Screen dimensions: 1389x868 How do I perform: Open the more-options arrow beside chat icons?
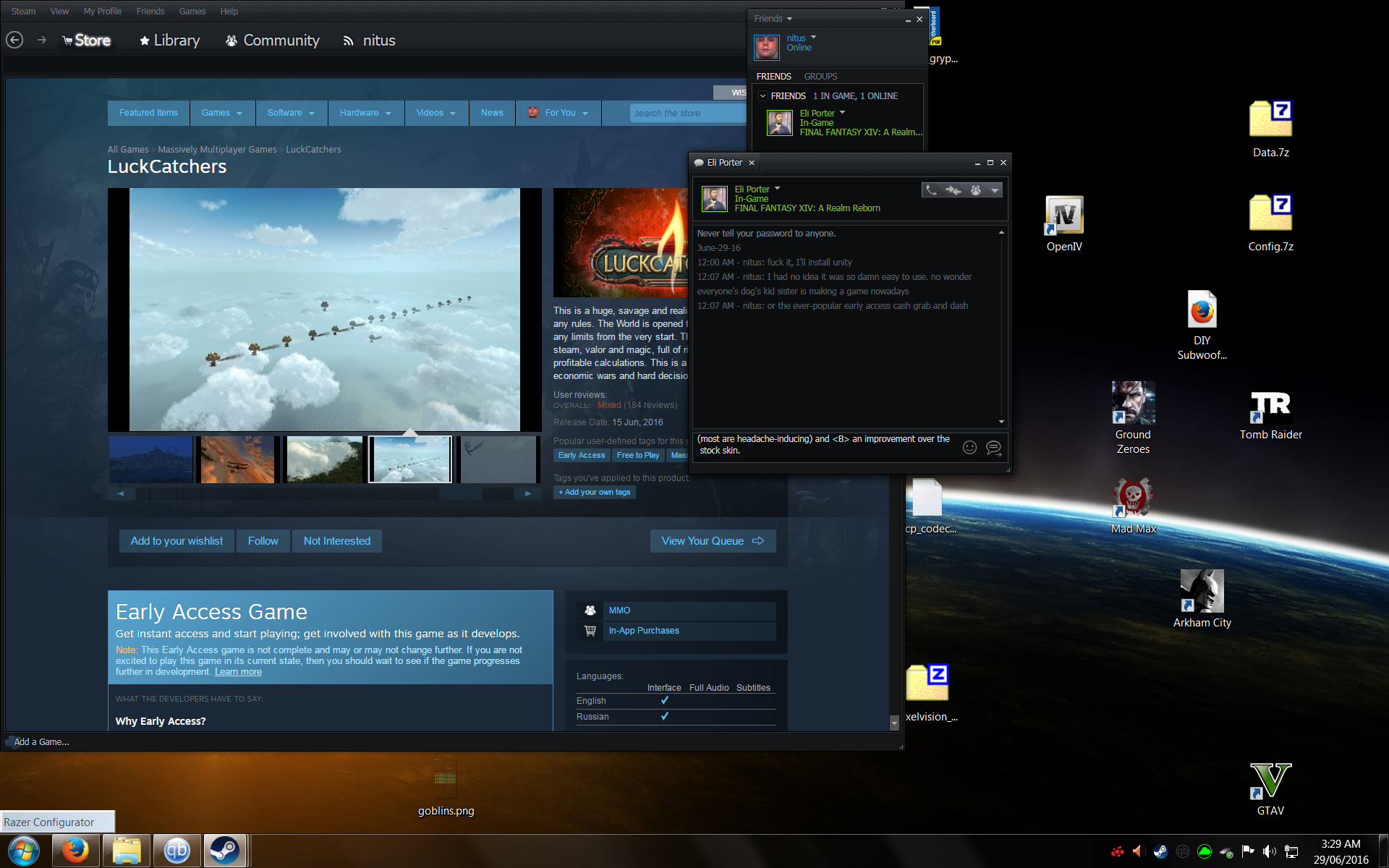pos(995,190)
